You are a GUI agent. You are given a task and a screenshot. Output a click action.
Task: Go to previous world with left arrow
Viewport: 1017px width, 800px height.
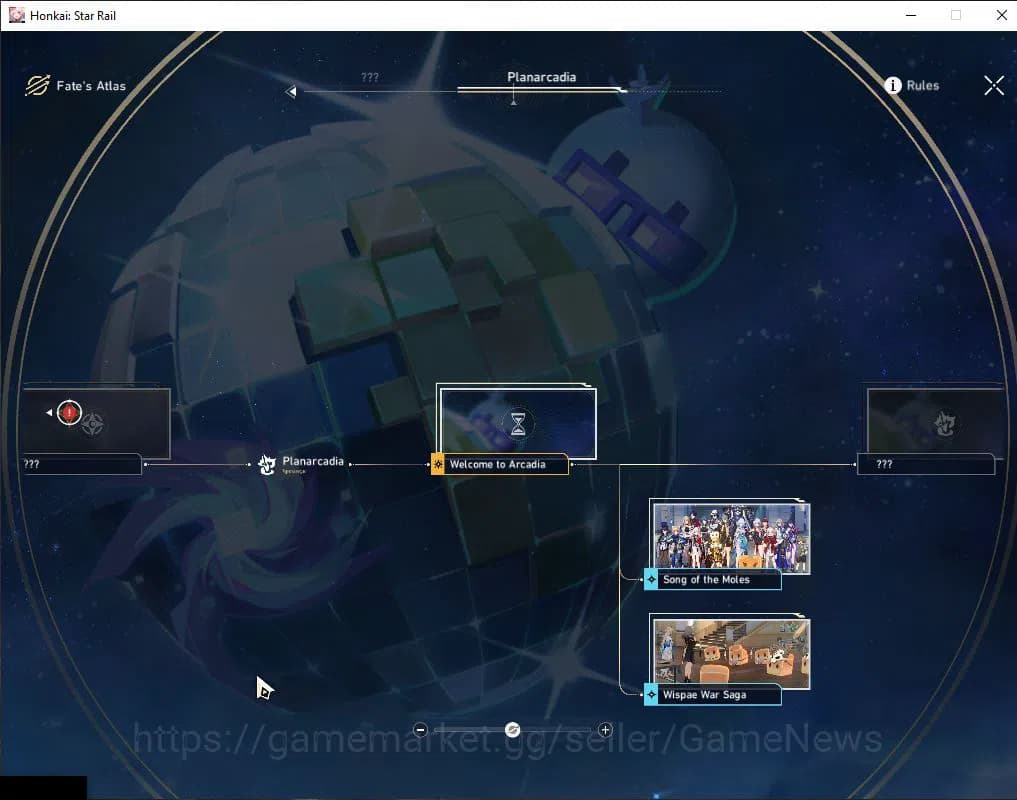(291, 92)
